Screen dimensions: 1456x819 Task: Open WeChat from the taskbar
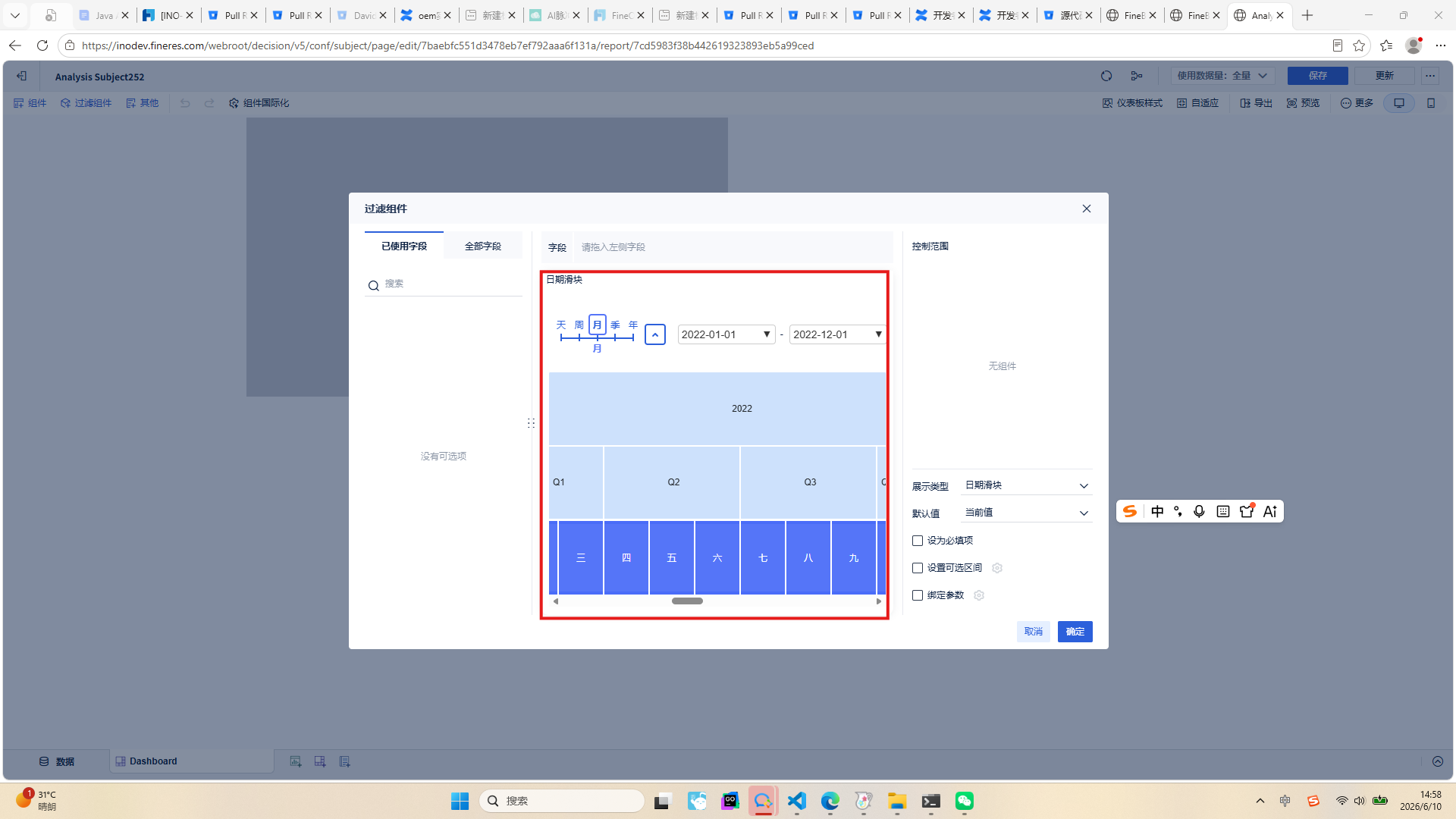(x=964, y=801)
